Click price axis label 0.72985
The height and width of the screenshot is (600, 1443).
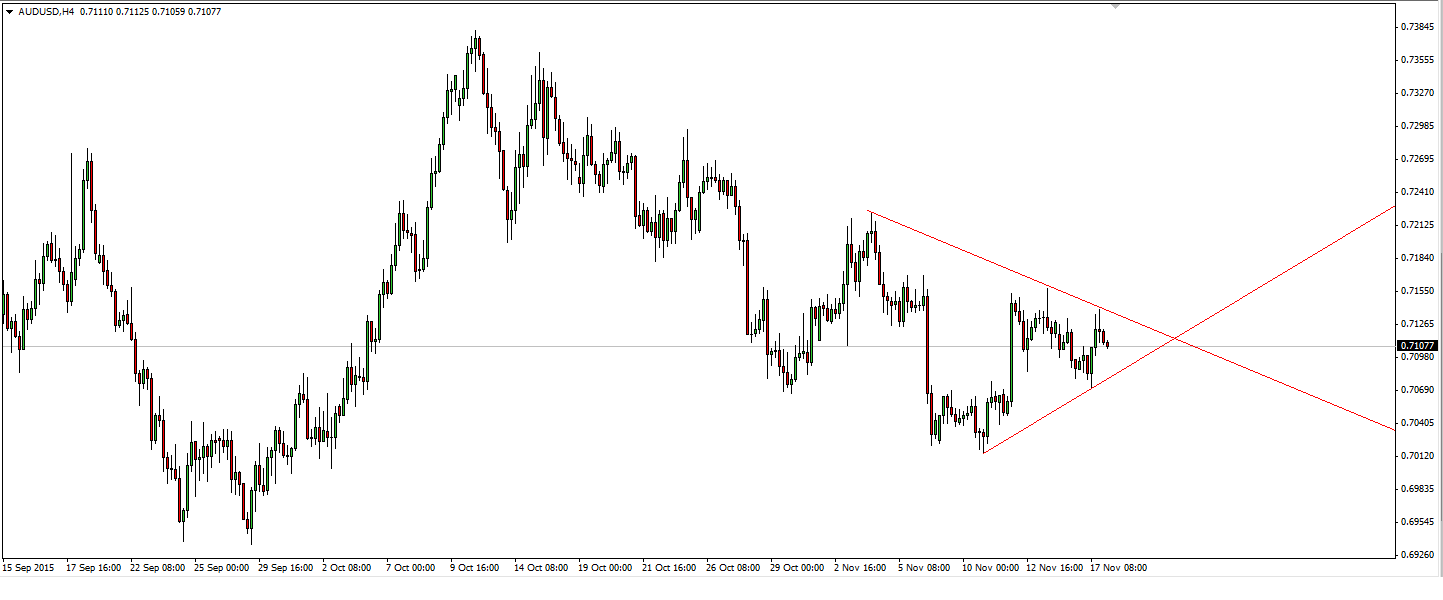click(1418, 125)
